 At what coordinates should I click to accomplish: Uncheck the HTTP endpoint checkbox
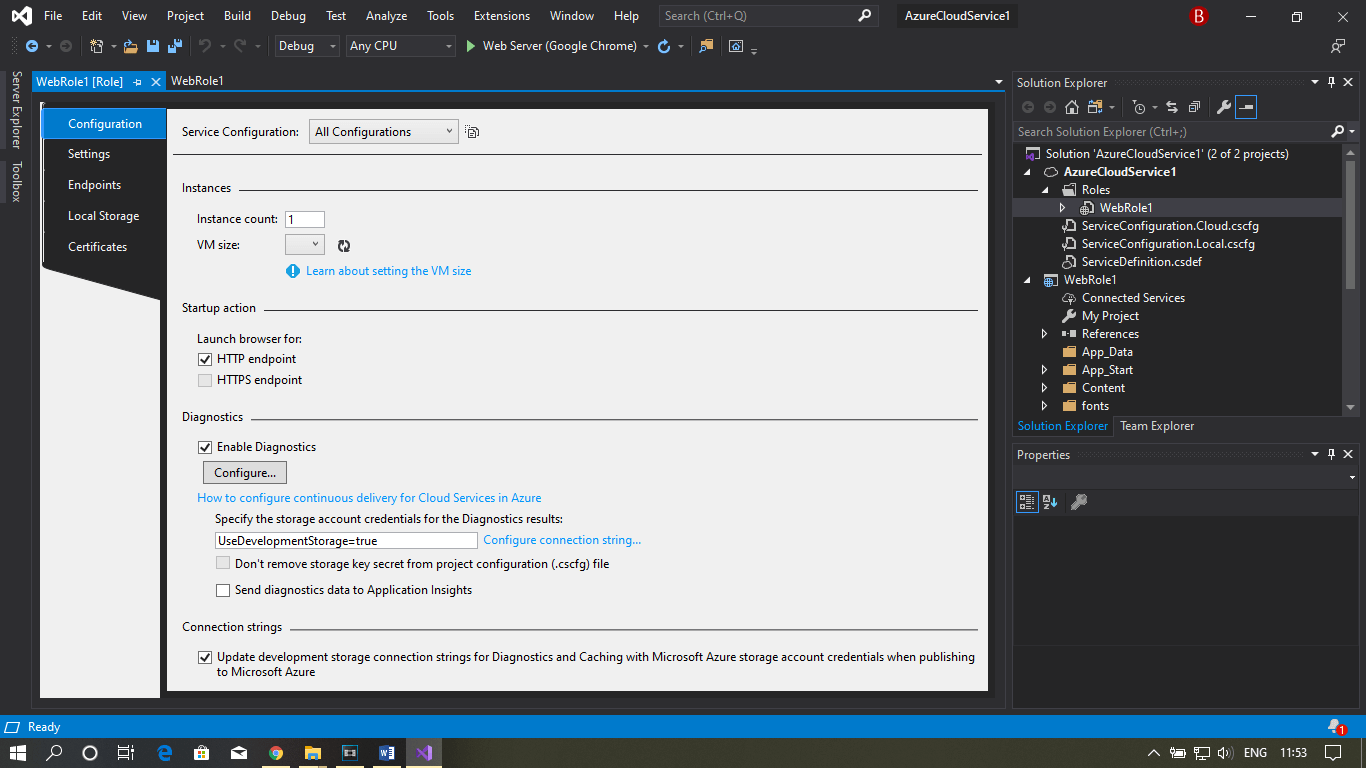[205, 359]
